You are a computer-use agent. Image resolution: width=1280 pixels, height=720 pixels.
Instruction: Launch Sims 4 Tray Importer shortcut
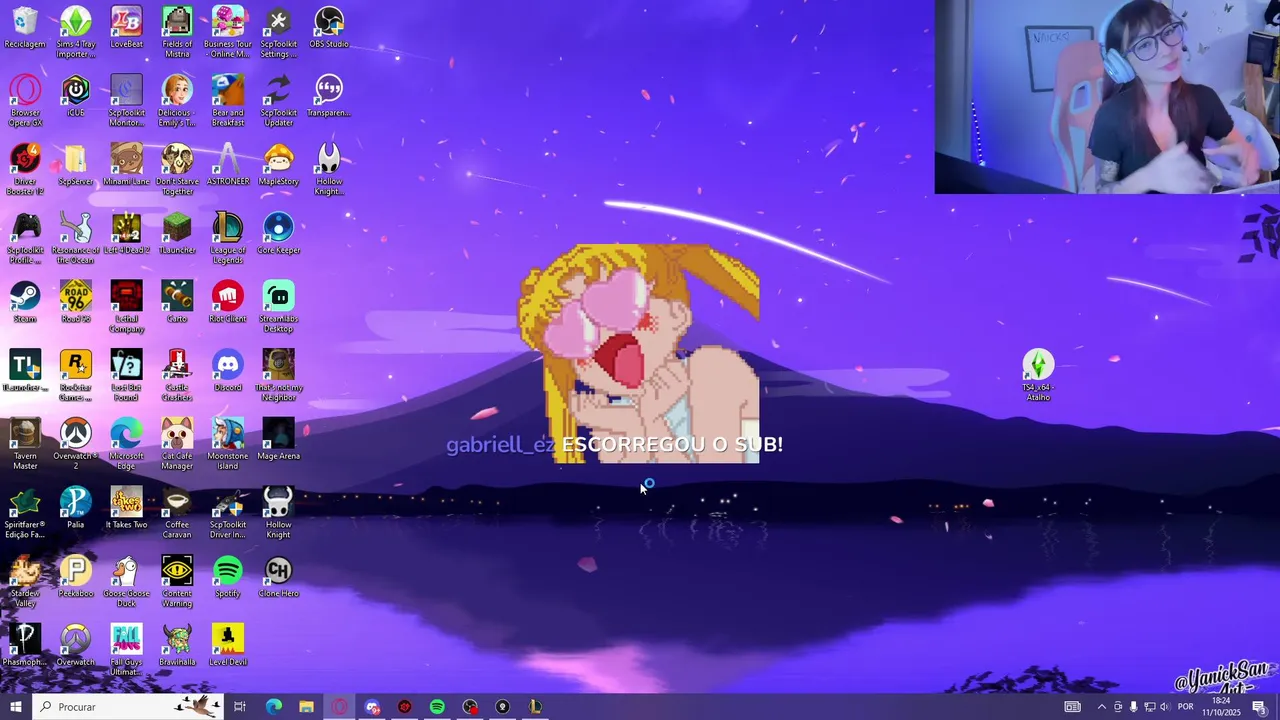pyautogui.click(x=76, y=32)
